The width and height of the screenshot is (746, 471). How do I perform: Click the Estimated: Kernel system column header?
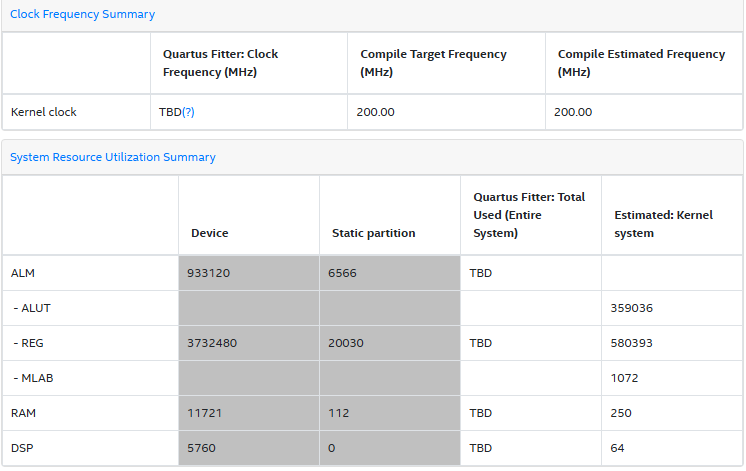click(663, 224)
